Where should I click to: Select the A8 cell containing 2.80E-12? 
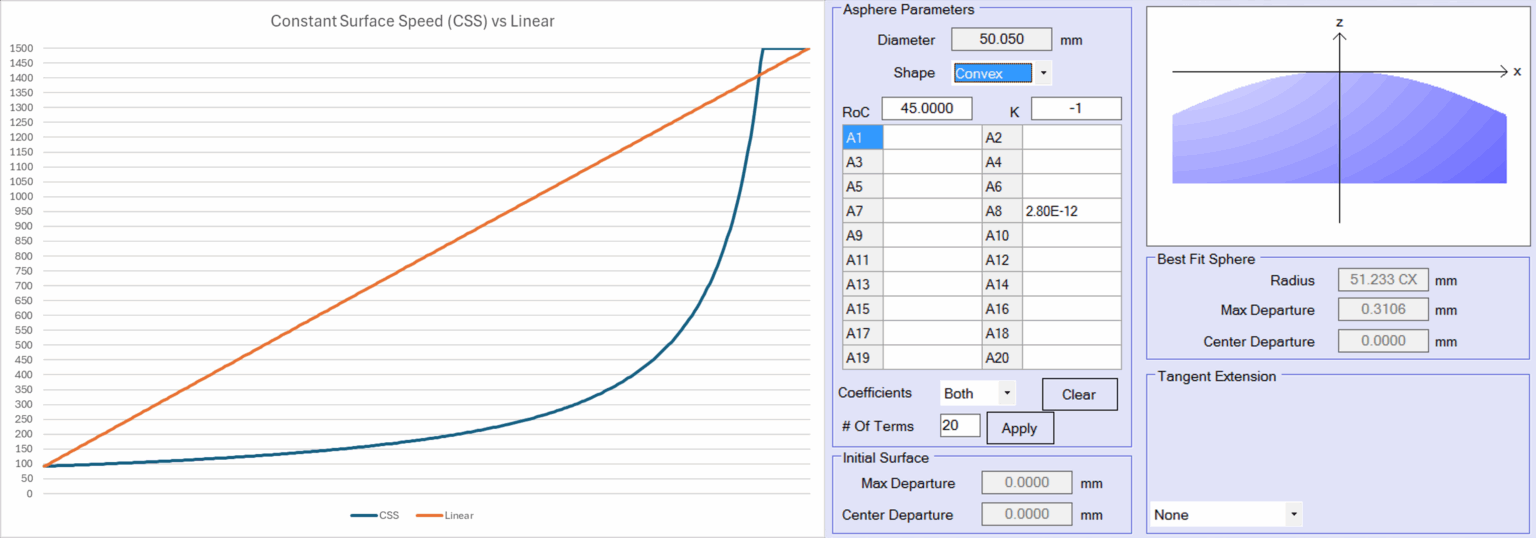pos(1071,211)
